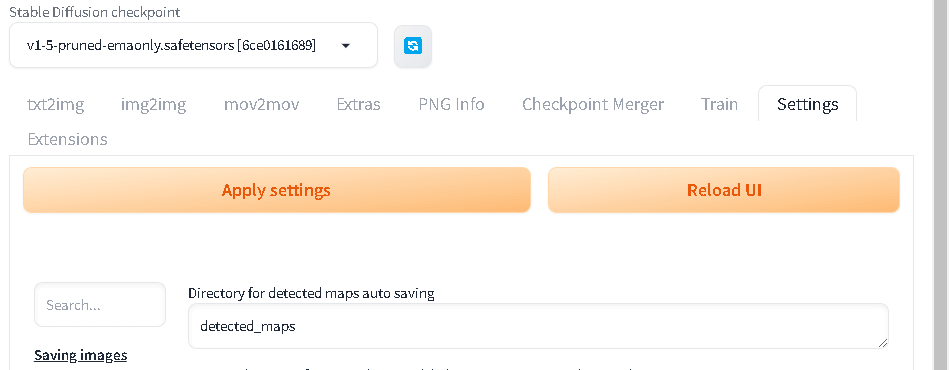
Task: Open the v1-5-pruned-emaonly.safetensors checkpoint selector
Action: (193, 45)
